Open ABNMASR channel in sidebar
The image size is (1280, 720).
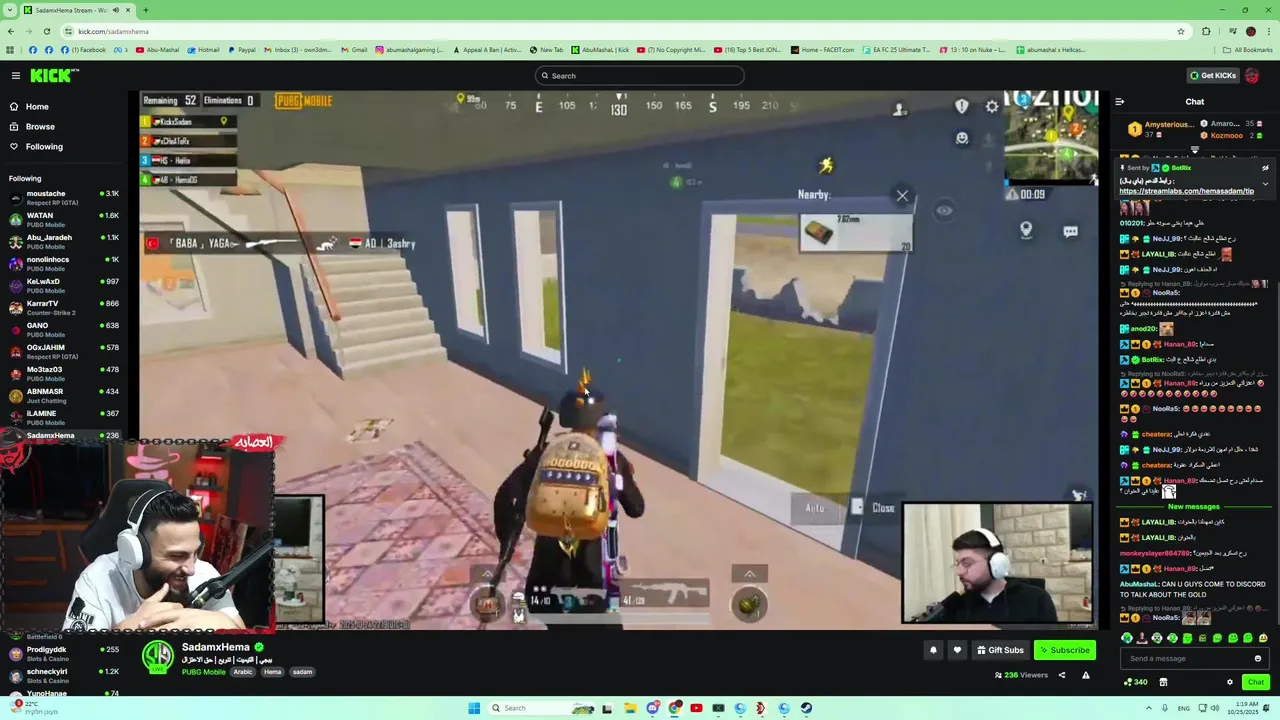[64, 395]
